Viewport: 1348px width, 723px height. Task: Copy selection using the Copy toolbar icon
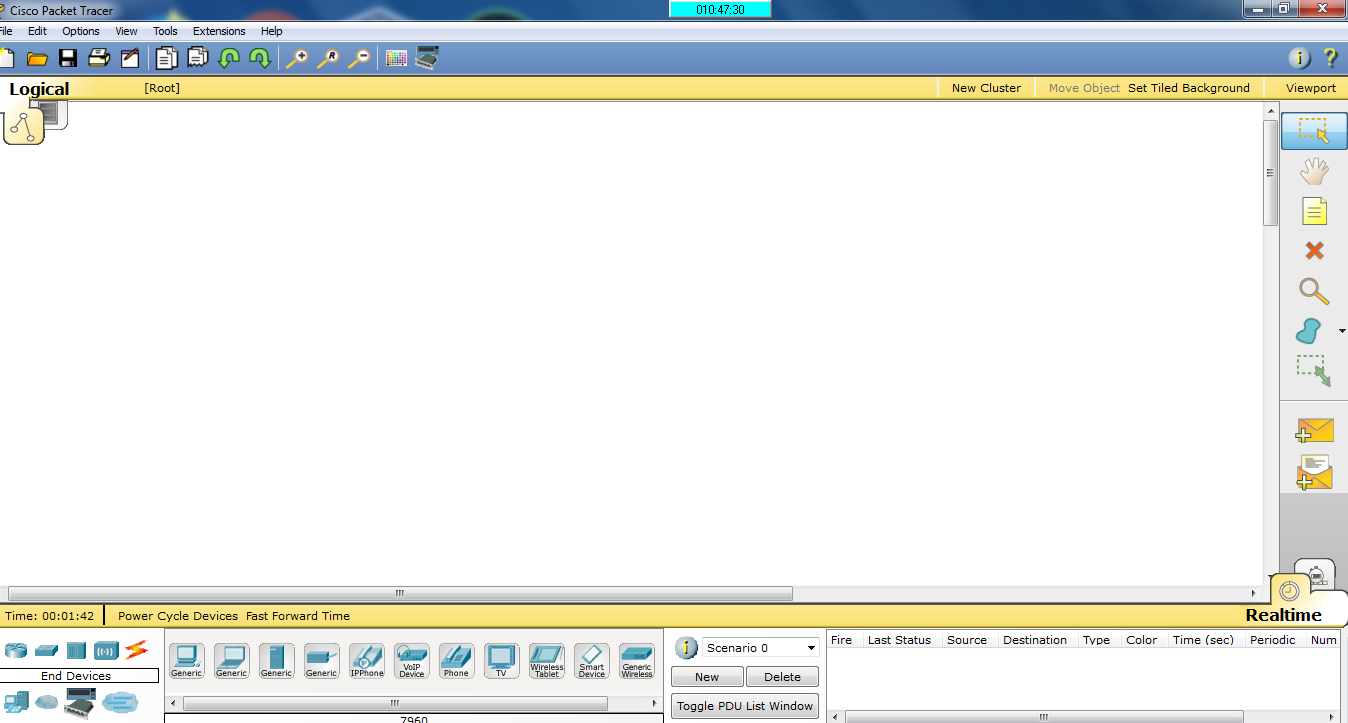(x=166, y=58)
